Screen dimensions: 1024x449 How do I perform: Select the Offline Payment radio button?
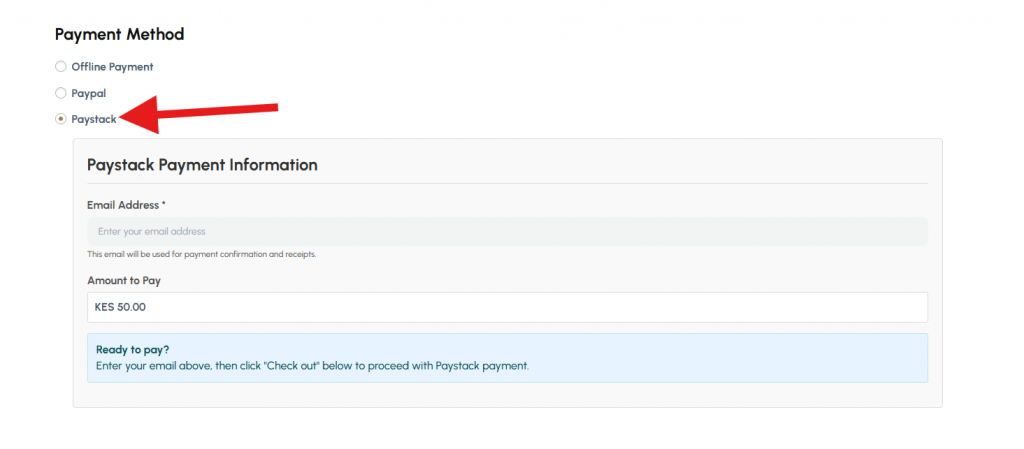(61, 67)
